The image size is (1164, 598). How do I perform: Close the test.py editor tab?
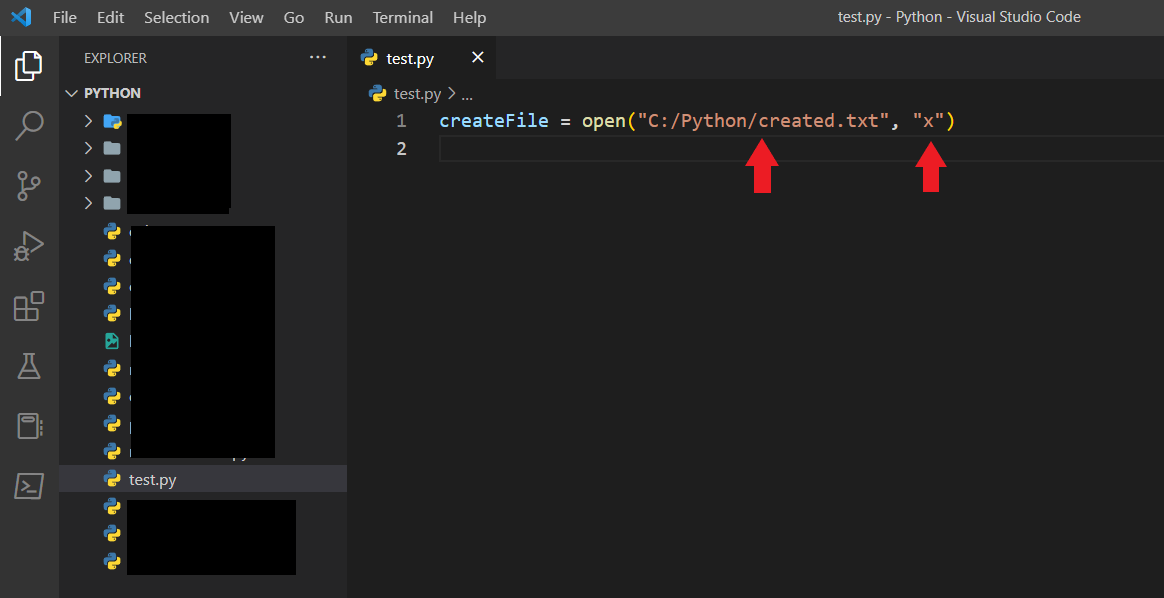(x=477, y=58)
